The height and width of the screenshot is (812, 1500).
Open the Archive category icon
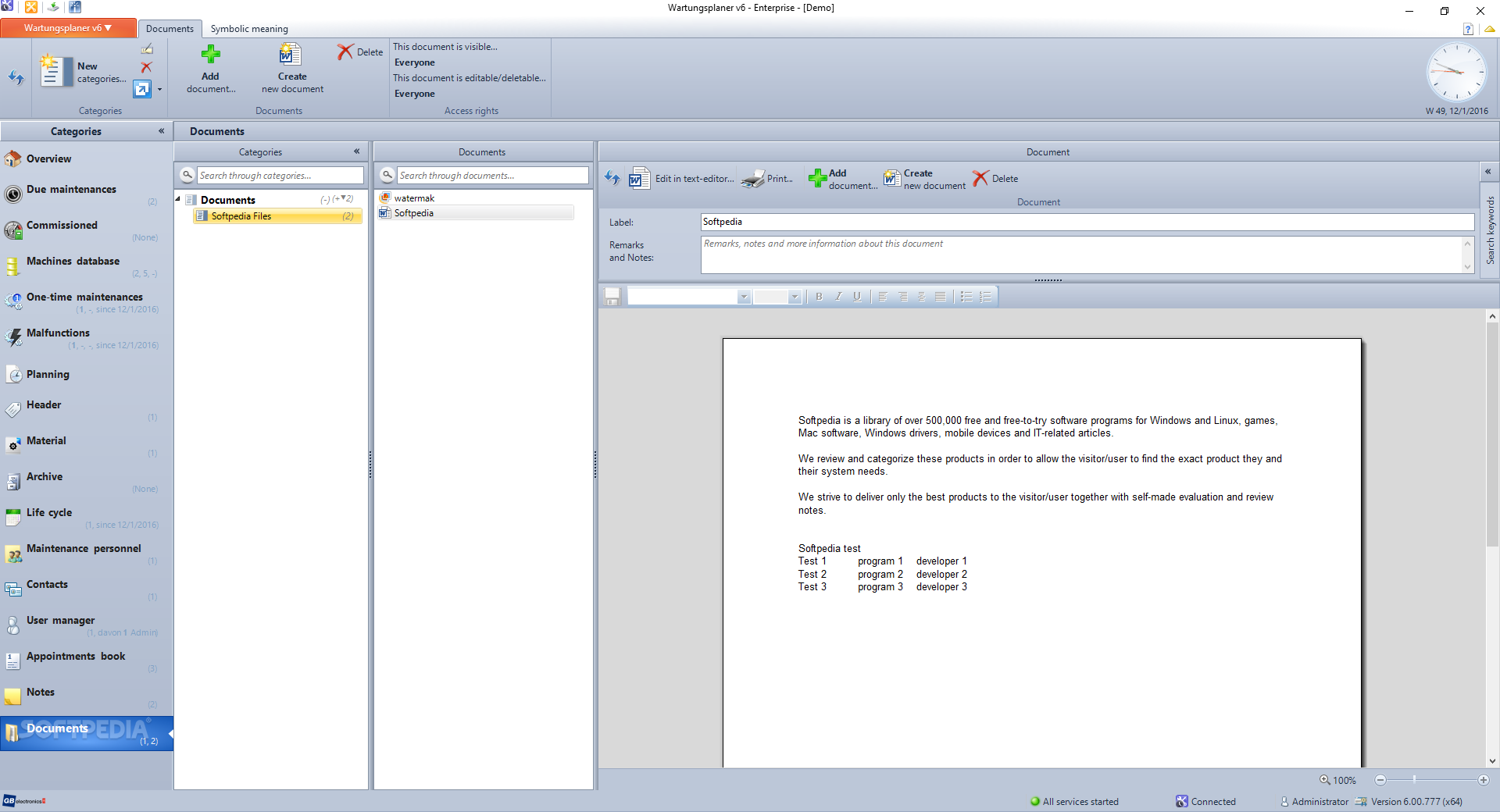click(13, 481)
